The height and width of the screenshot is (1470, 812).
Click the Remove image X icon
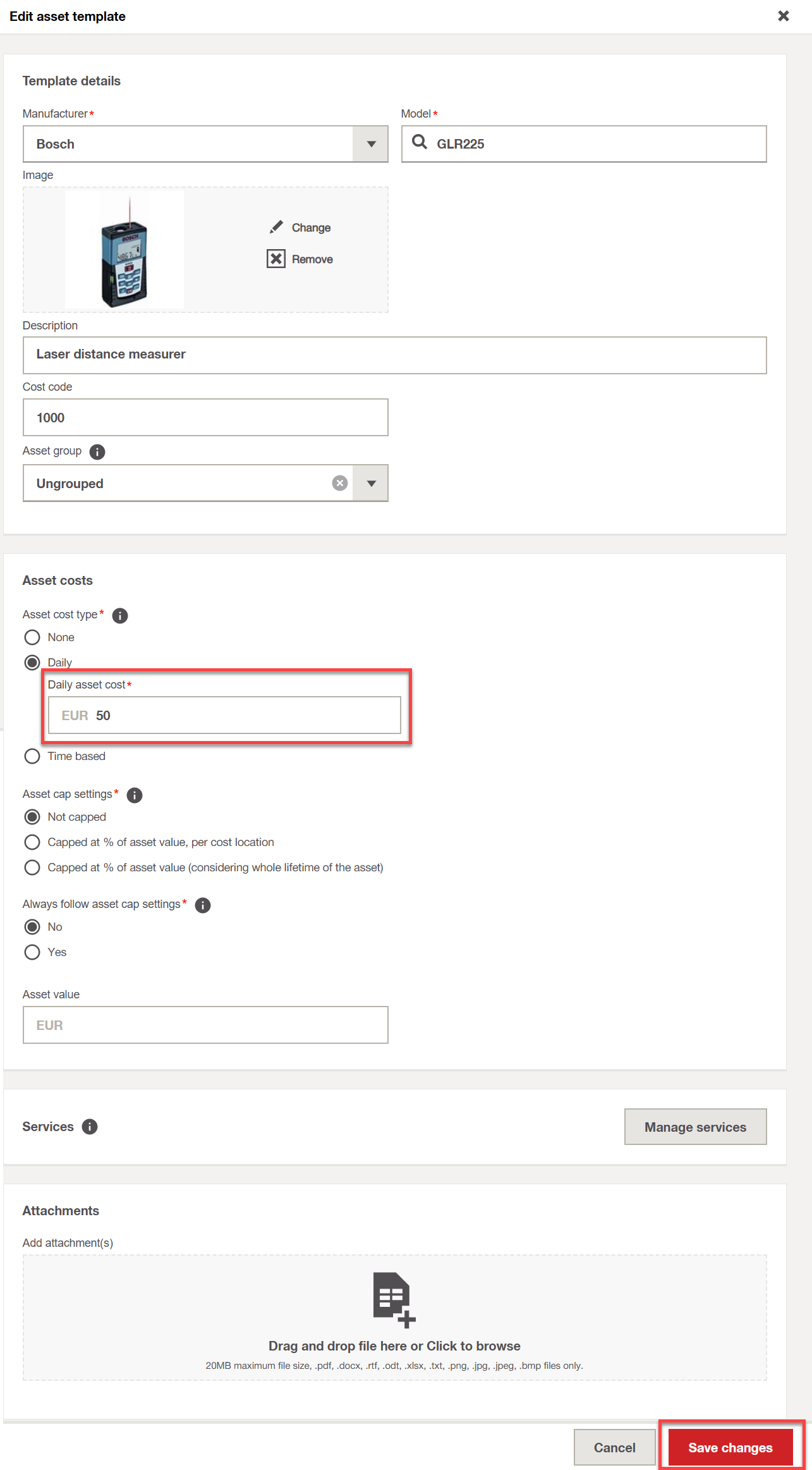coord(276,259)
